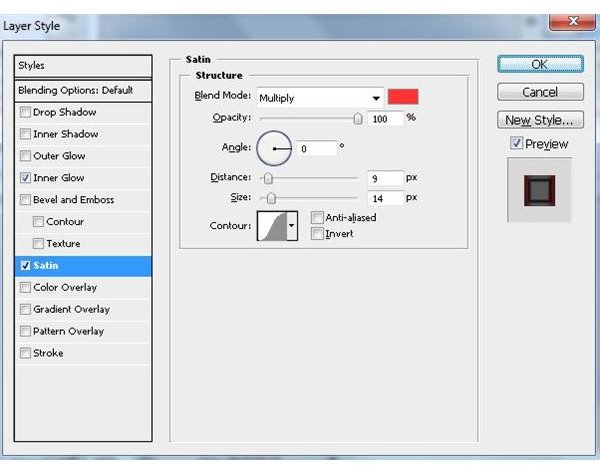Image resolution: width=600 pixels, height=466 pixels.
Task: Uncheck the Preview checkbox
Action: pyautogui.click(x=516, y=143)
